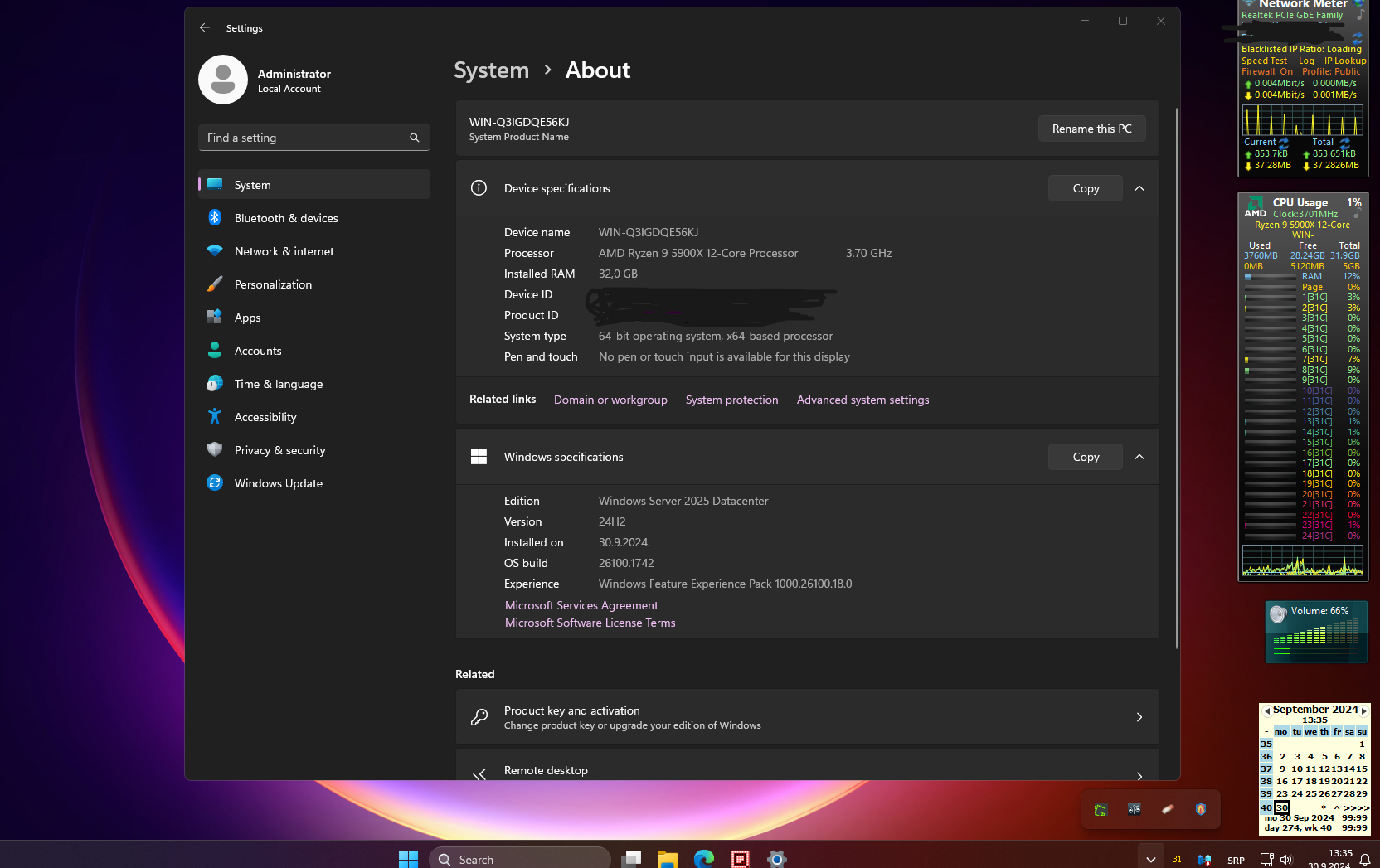Open the Domain or workgroup link
The width and height of the screenshot is (1380, 868).
tap(610, 400)
